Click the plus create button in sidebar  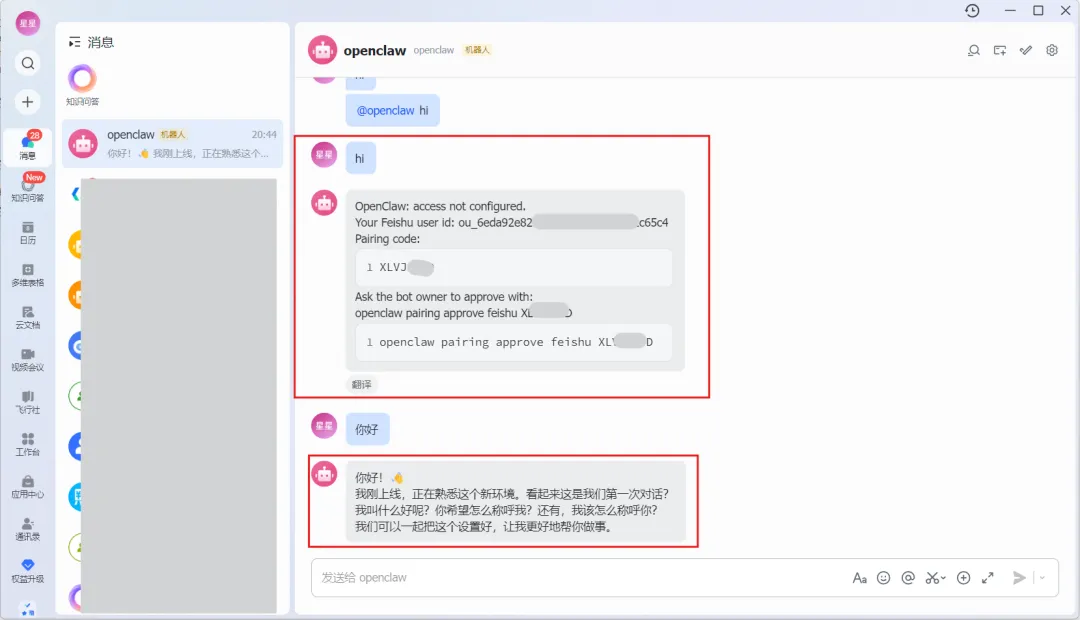28,102
